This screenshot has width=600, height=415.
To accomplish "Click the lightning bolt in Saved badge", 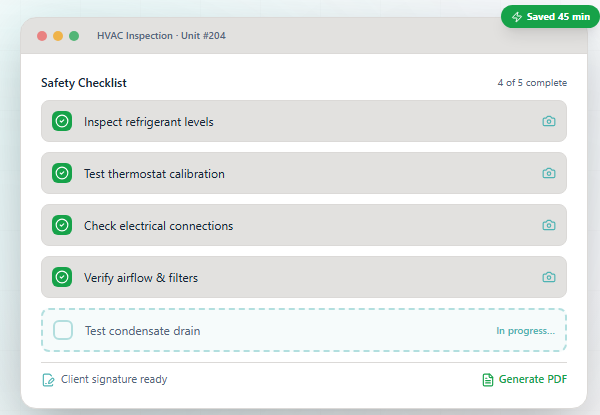I will point(517,17).
